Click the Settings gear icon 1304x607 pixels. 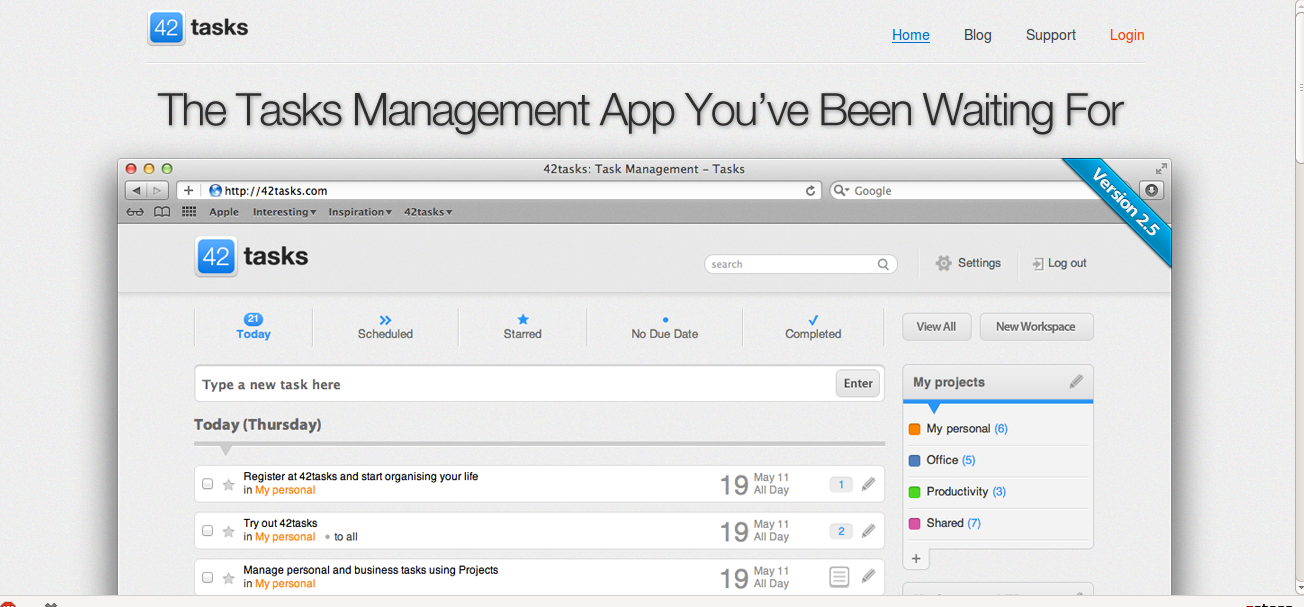(x=943, y=263)
